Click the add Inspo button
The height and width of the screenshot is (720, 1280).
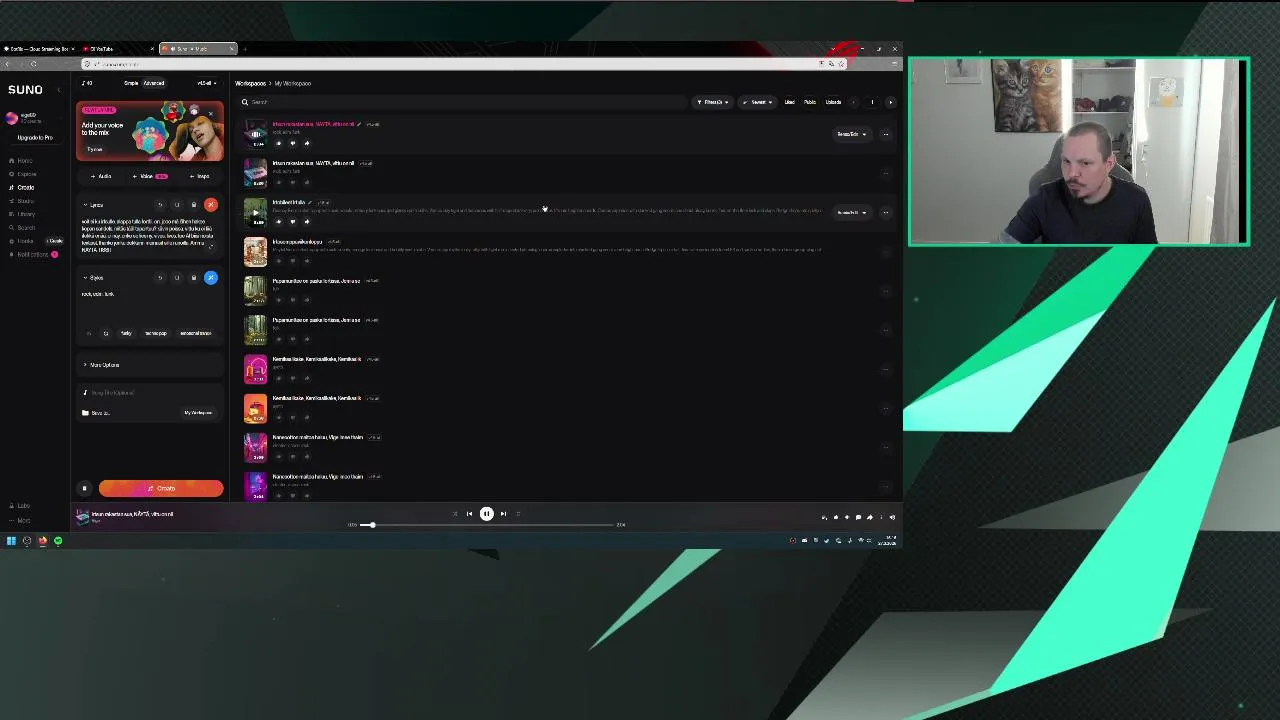pos(199,176)
